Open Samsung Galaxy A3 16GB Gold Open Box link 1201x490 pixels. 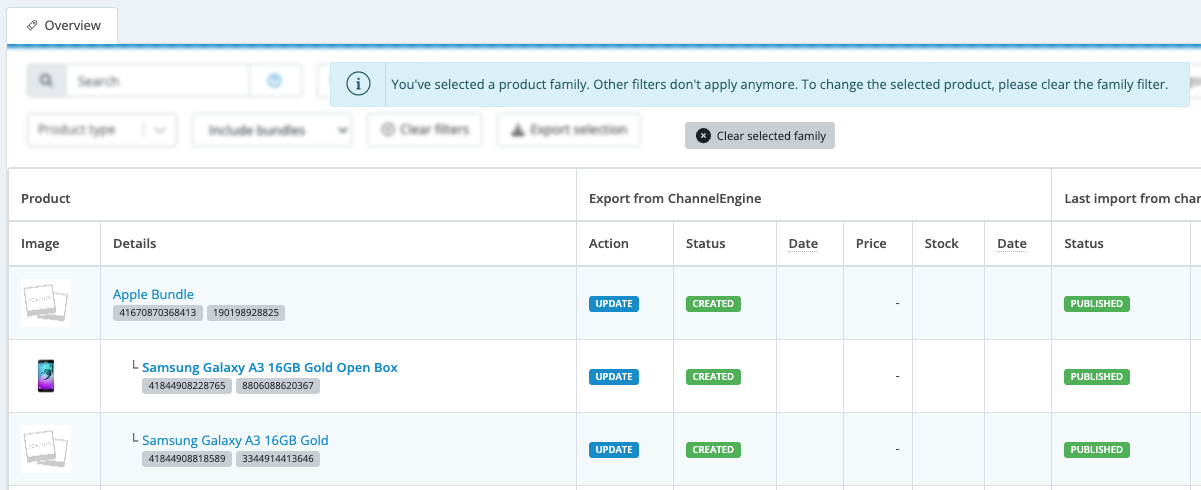coord(270,367)
